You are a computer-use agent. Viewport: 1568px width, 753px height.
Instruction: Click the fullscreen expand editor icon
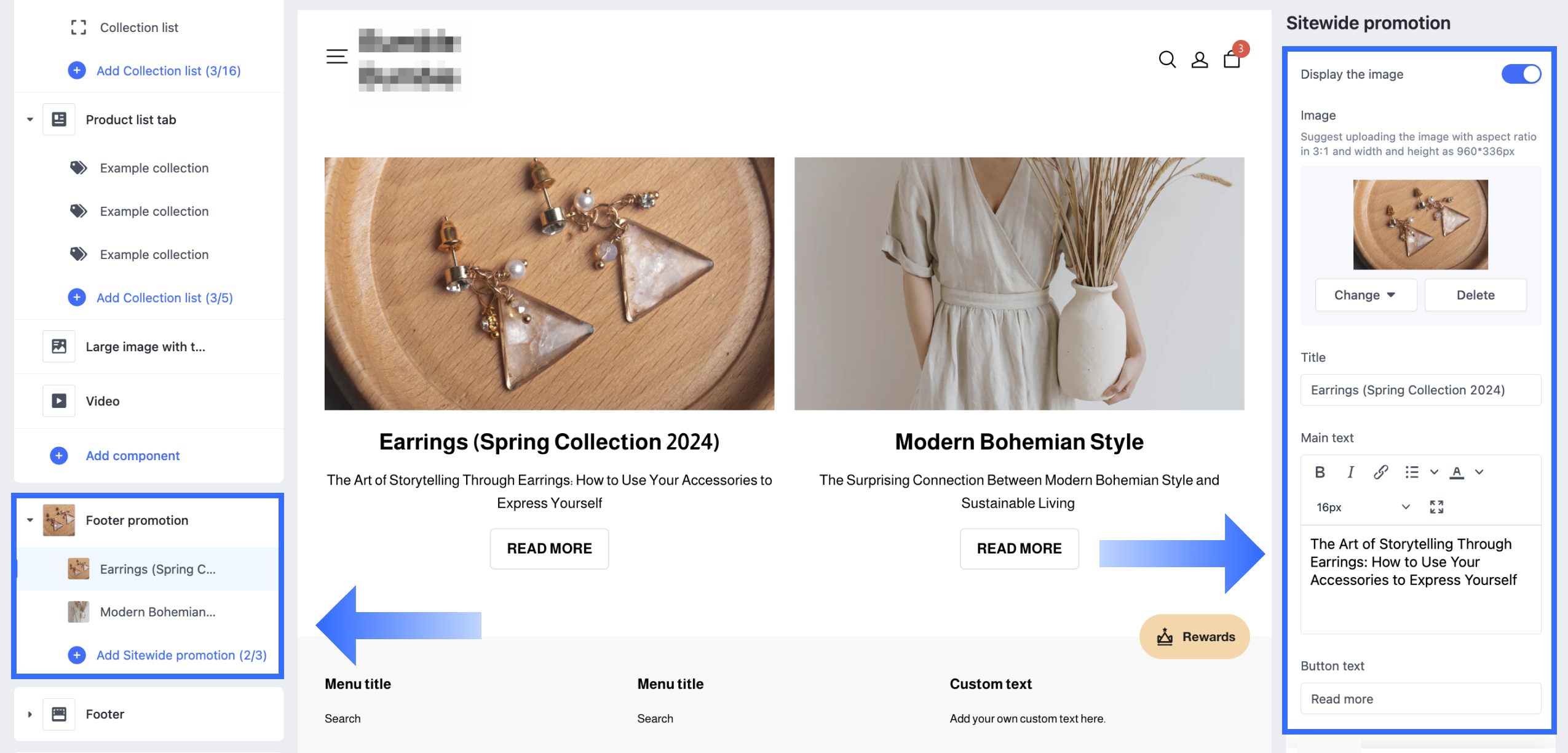point(1436,507)
